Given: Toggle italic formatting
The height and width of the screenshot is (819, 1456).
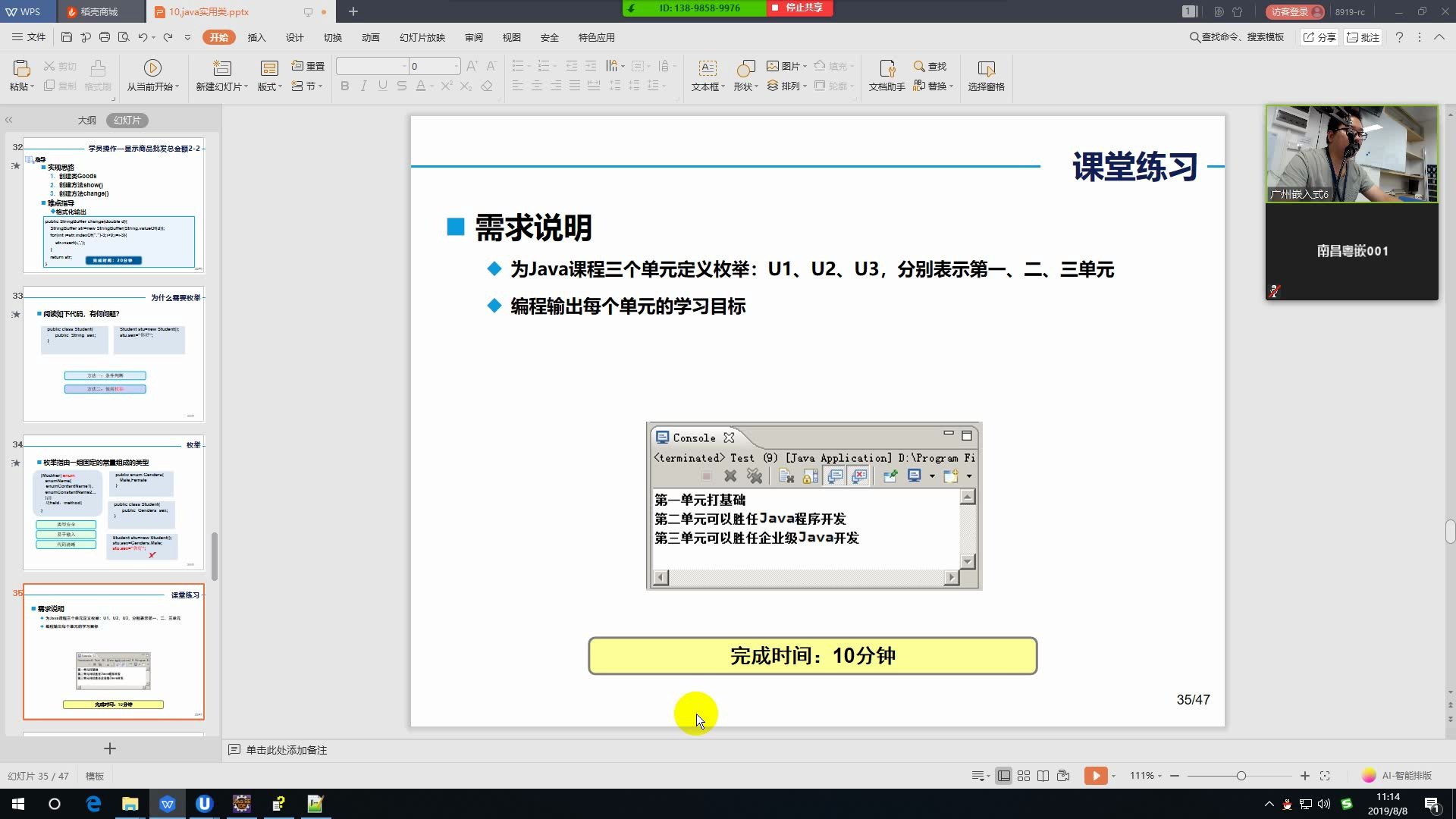Looking at the screenshot, I should click(363, 86).
